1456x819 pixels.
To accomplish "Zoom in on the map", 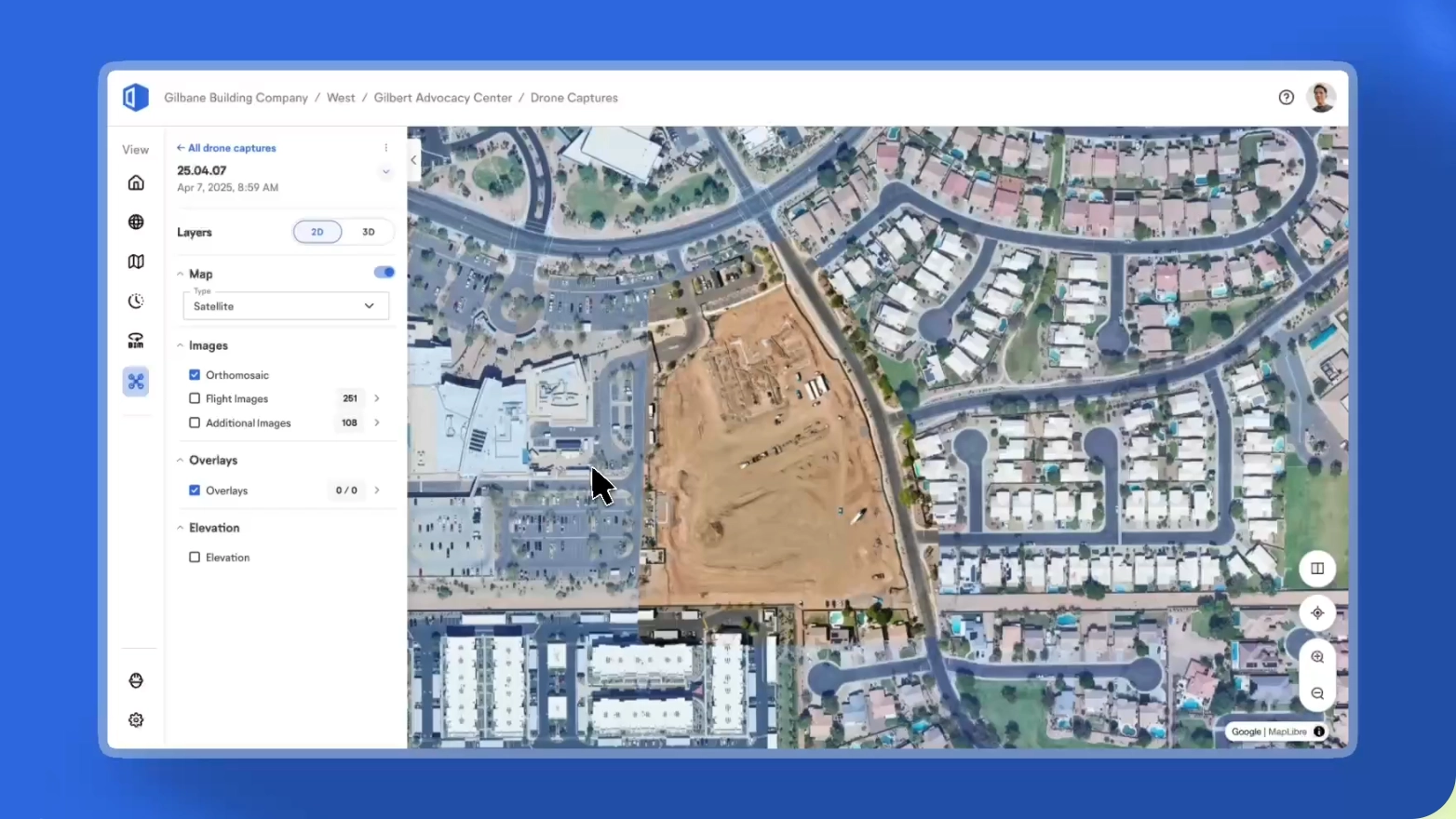I will point(1317,657).
